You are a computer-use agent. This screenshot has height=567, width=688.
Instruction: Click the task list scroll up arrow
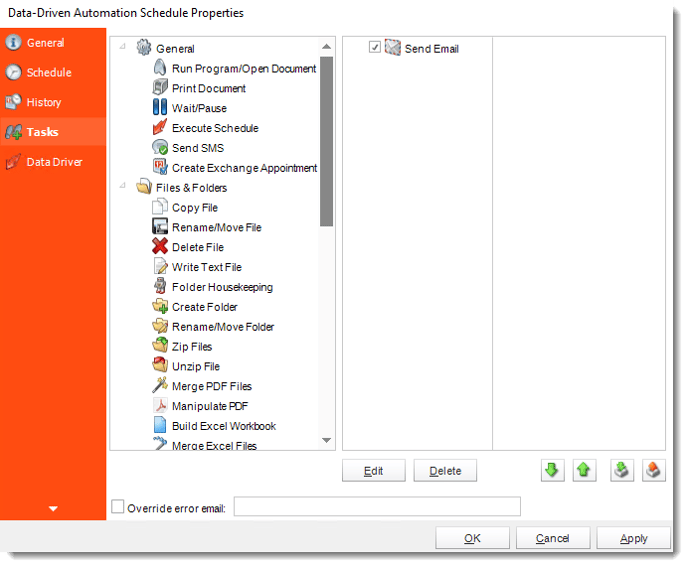326,47
